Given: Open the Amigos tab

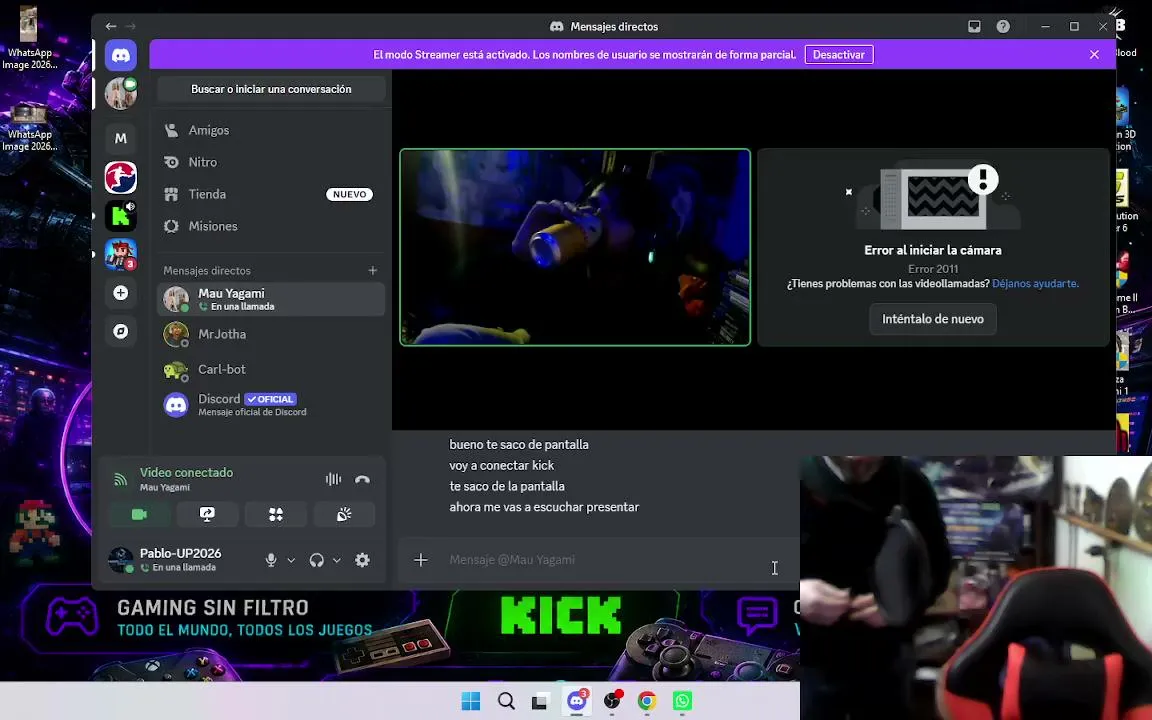Looking at the screenshot, I should click(x=270, y=130).
